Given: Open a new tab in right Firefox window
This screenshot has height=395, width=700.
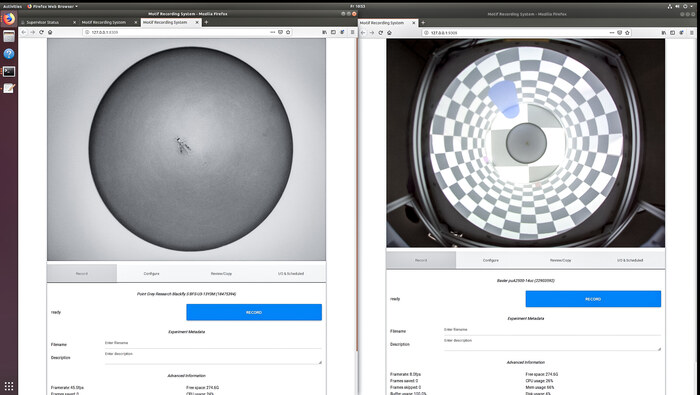Looking at the screenshot, I should tap(423, 23).
